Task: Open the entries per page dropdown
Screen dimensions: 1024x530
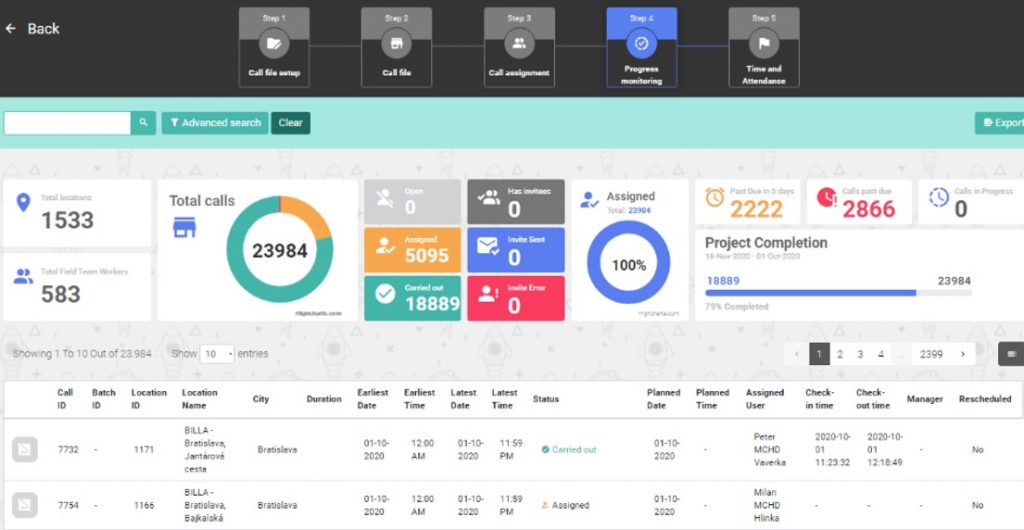Action: coord(217,354)
